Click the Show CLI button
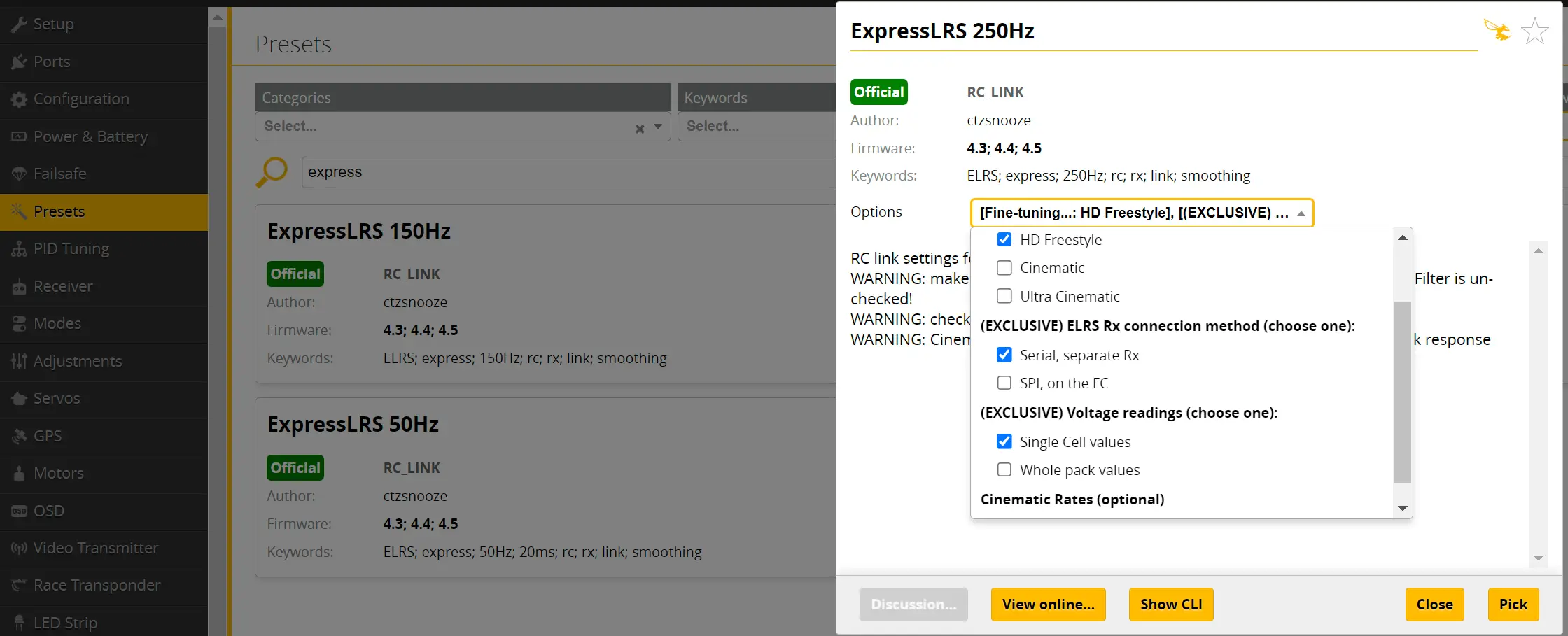Viewport: 1568px width, 636px height. [x=1171, y=605]
